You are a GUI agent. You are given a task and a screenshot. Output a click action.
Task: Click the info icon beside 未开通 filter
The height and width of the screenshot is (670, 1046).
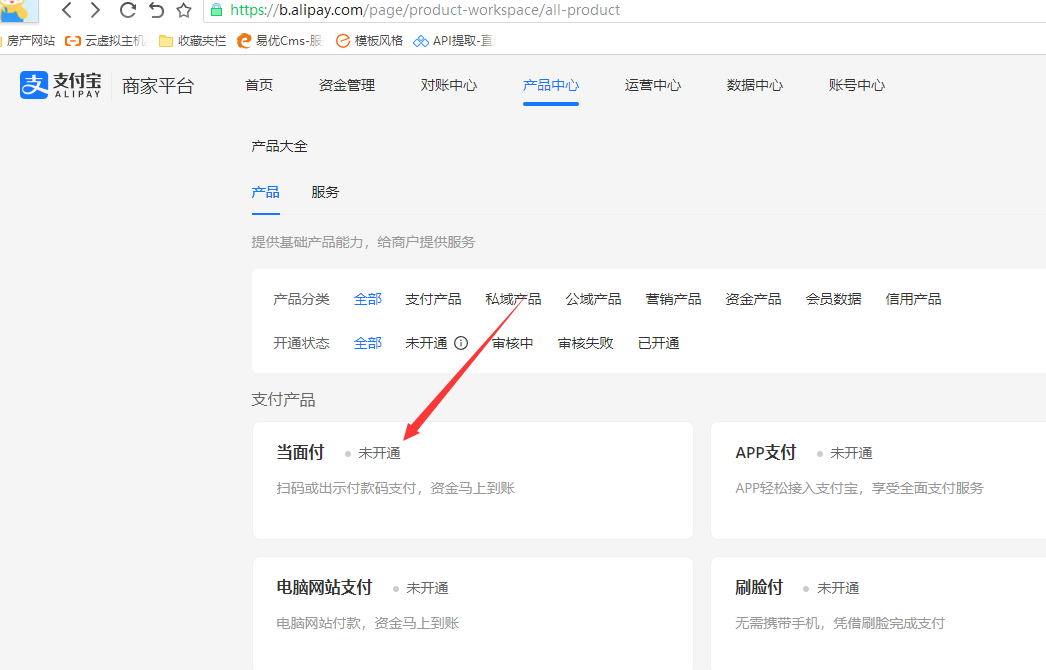click(x=461, y=343)
